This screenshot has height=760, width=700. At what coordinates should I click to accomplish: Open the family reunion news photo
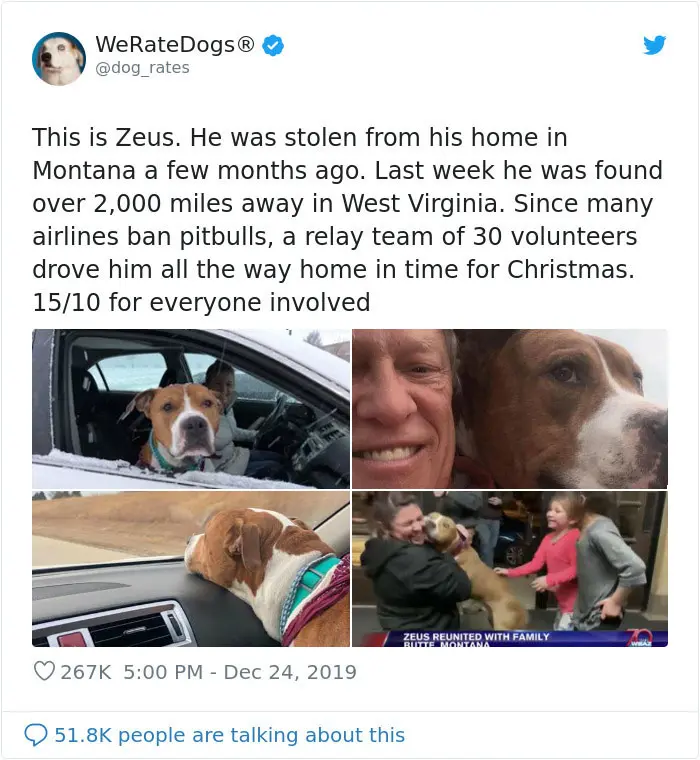pyautogui.click(x=510, y=569)
